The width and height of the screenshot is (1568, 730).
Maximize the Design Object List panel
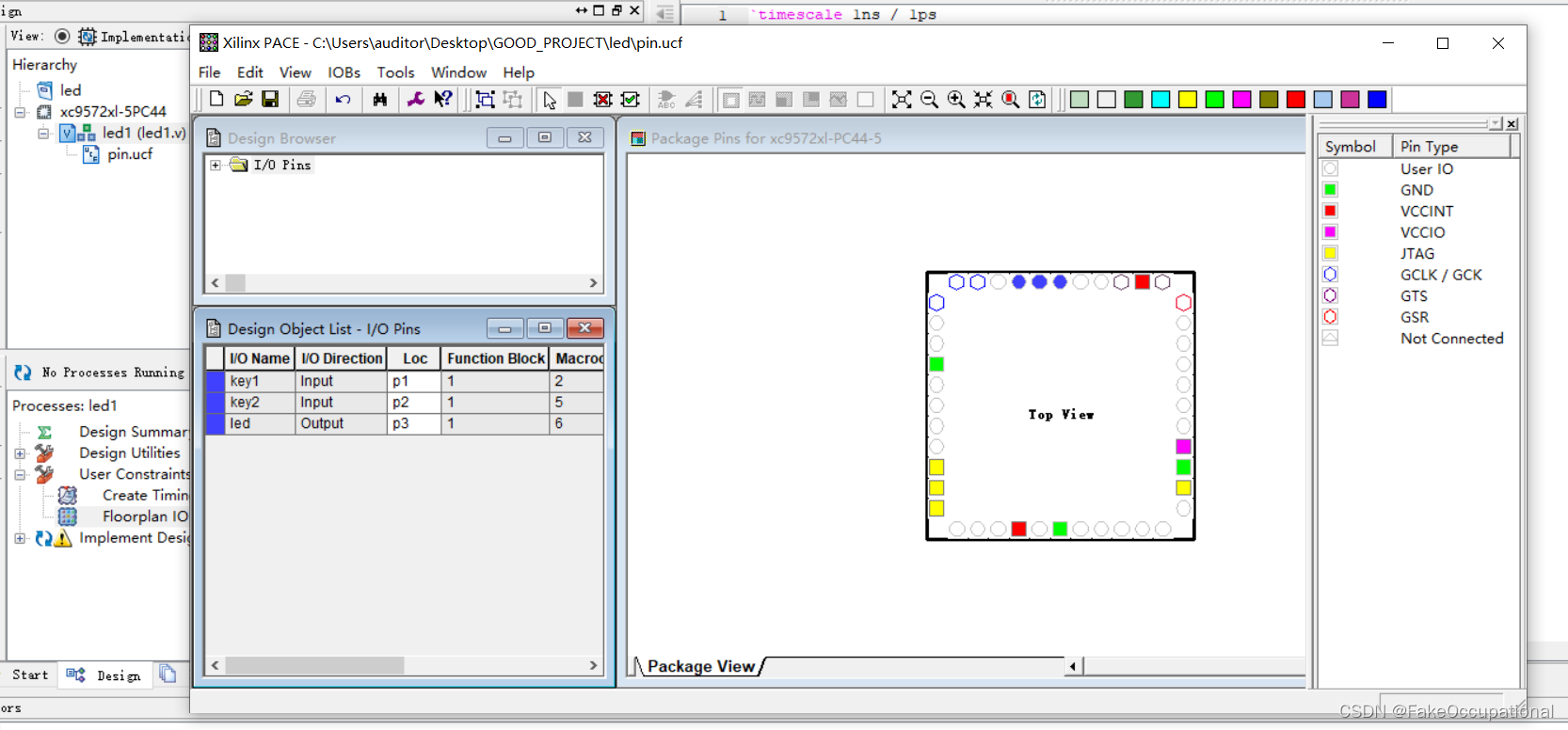click(545, 328)
